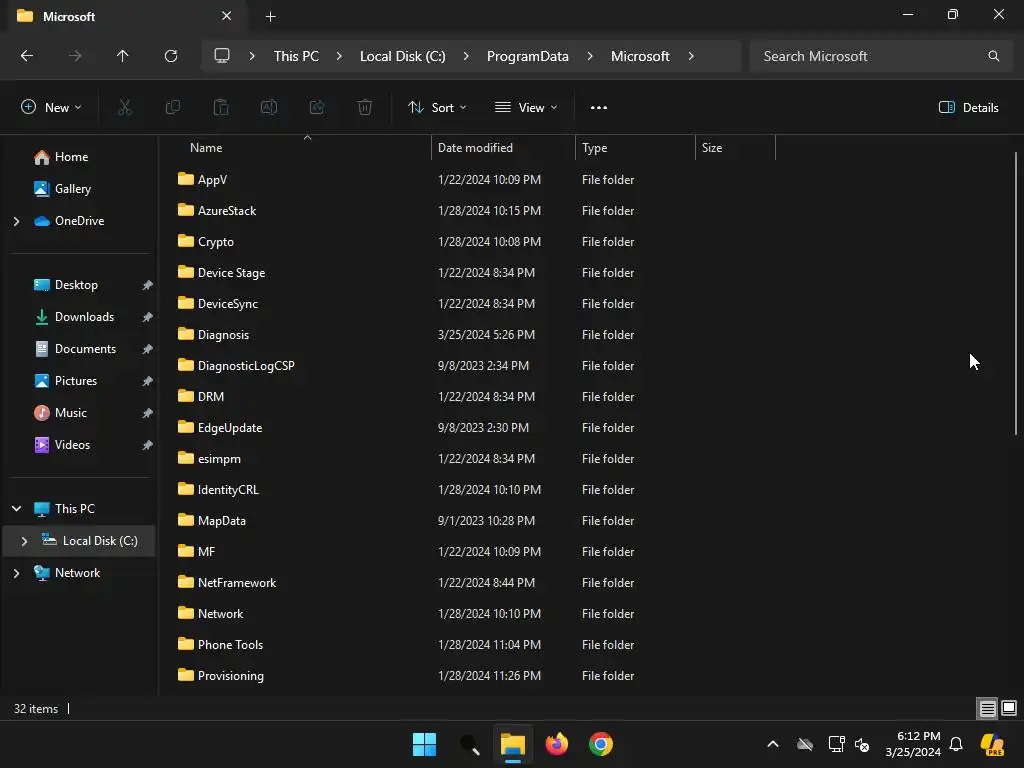The height and width of the screenshot is (768, 1024).
Task: Open the AppV folder icon
Action: pyautogui.click(x=186, y=179)
